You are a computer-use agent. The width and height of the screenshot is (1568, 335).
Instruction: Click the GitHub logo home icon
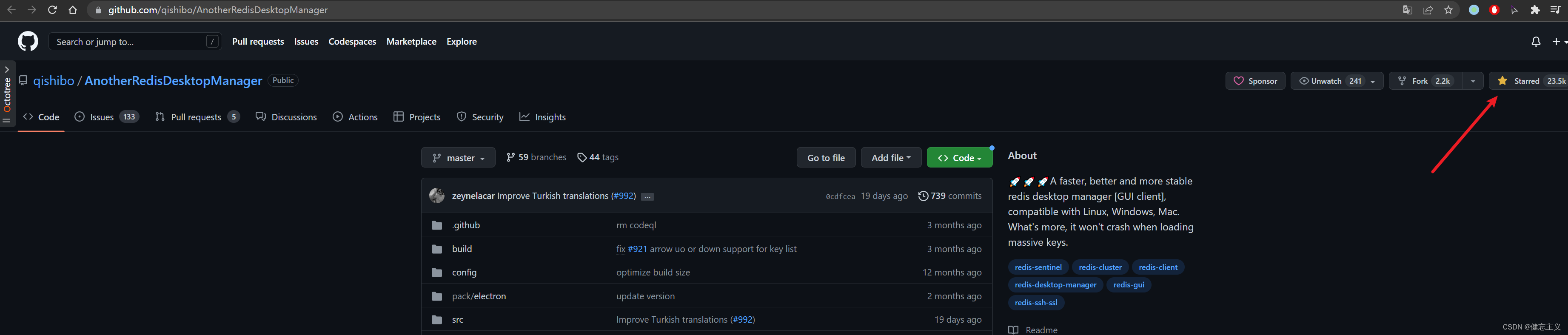(28, 41)
